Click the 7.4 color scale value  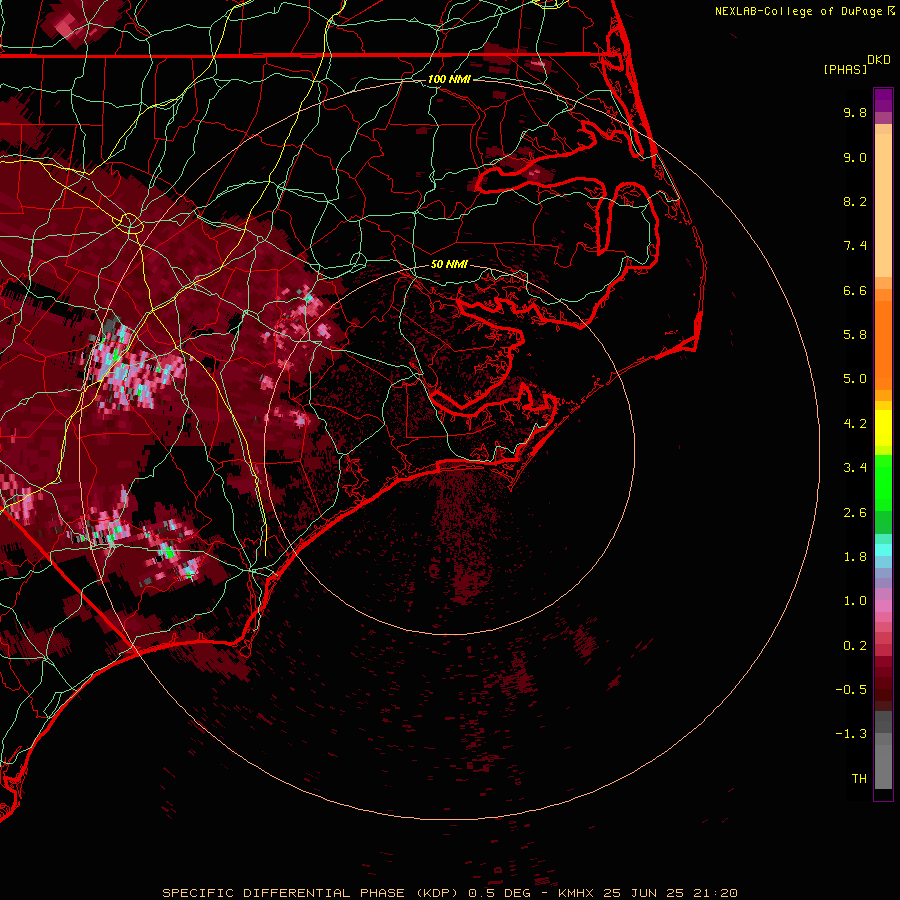pyautogui.click(x=855, y=246)
